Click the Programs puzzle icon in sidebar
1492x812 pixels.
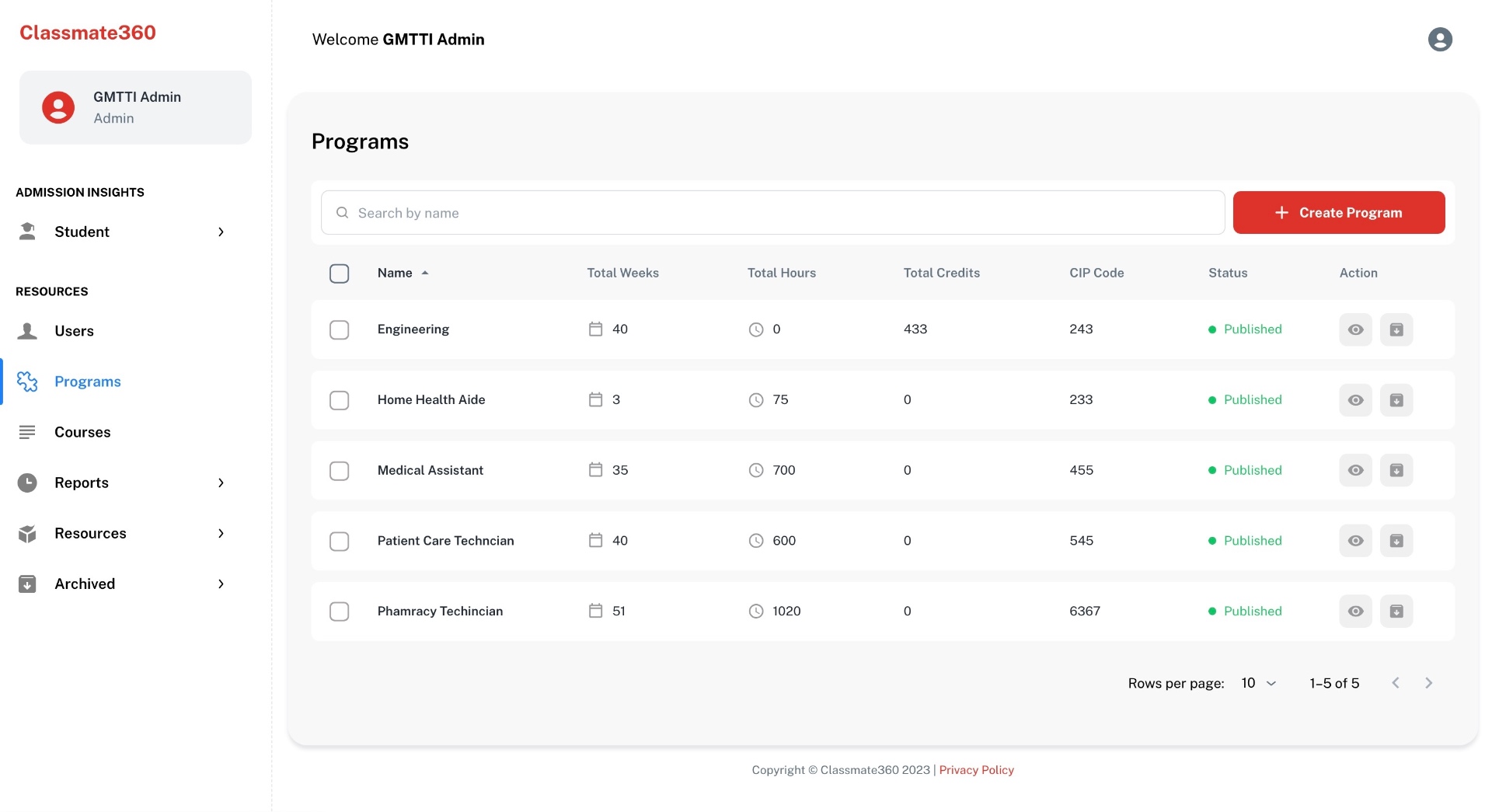27,382
